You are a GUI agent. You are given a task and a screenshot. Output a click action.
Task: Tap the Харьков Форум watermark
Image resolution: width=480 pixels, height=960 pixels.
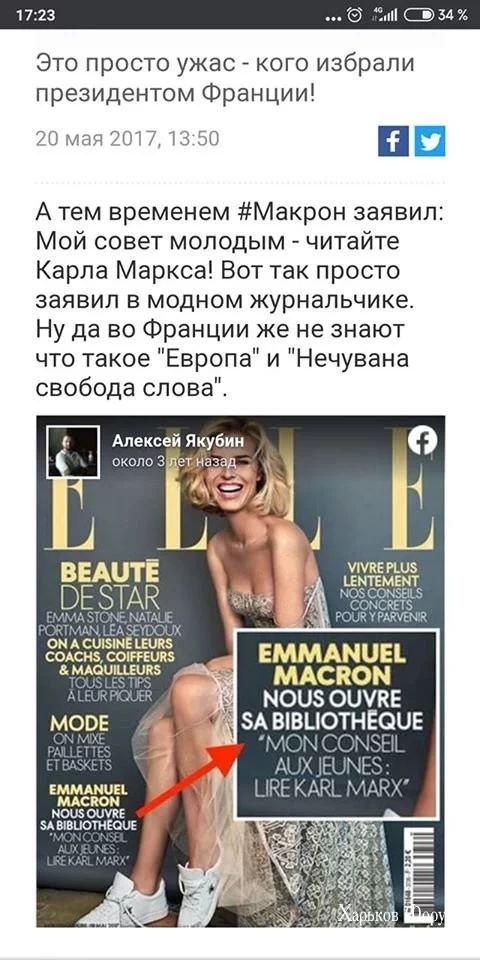(x=391, y=916)
